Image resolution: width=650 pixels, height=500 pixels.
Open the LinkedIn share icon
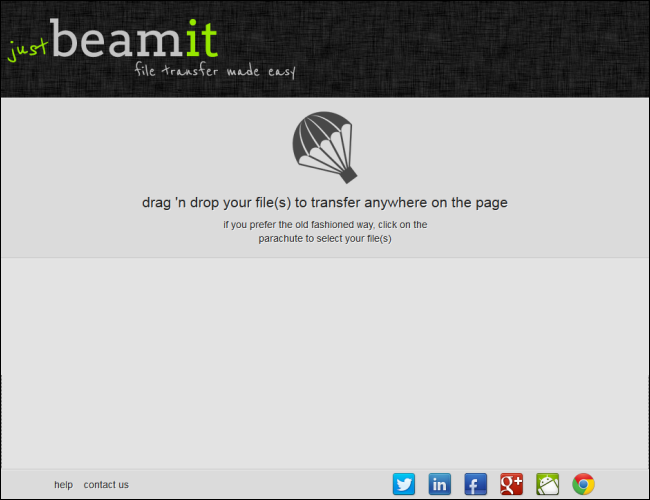pos(439,484)
